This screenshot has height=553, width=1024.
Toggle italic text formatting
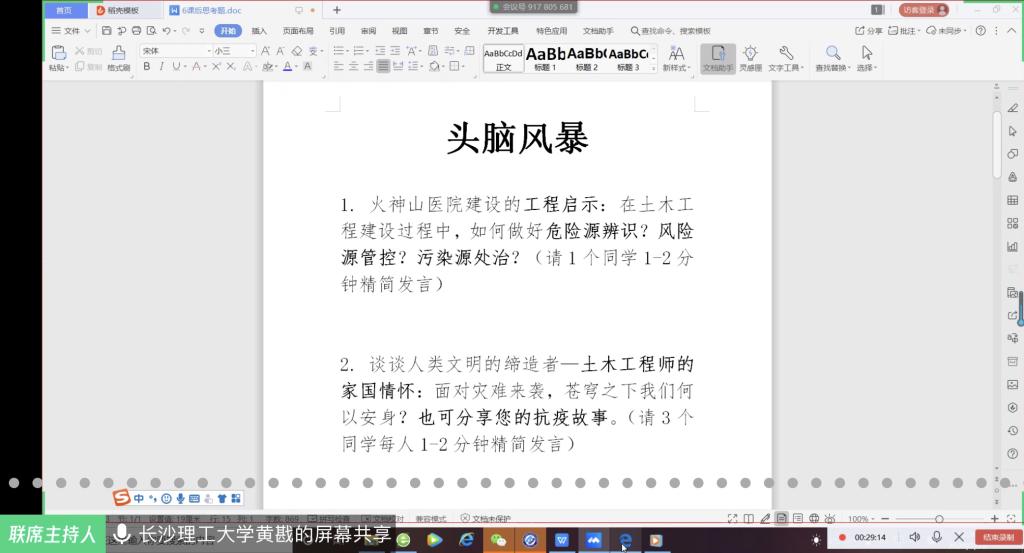coord(160,66)
